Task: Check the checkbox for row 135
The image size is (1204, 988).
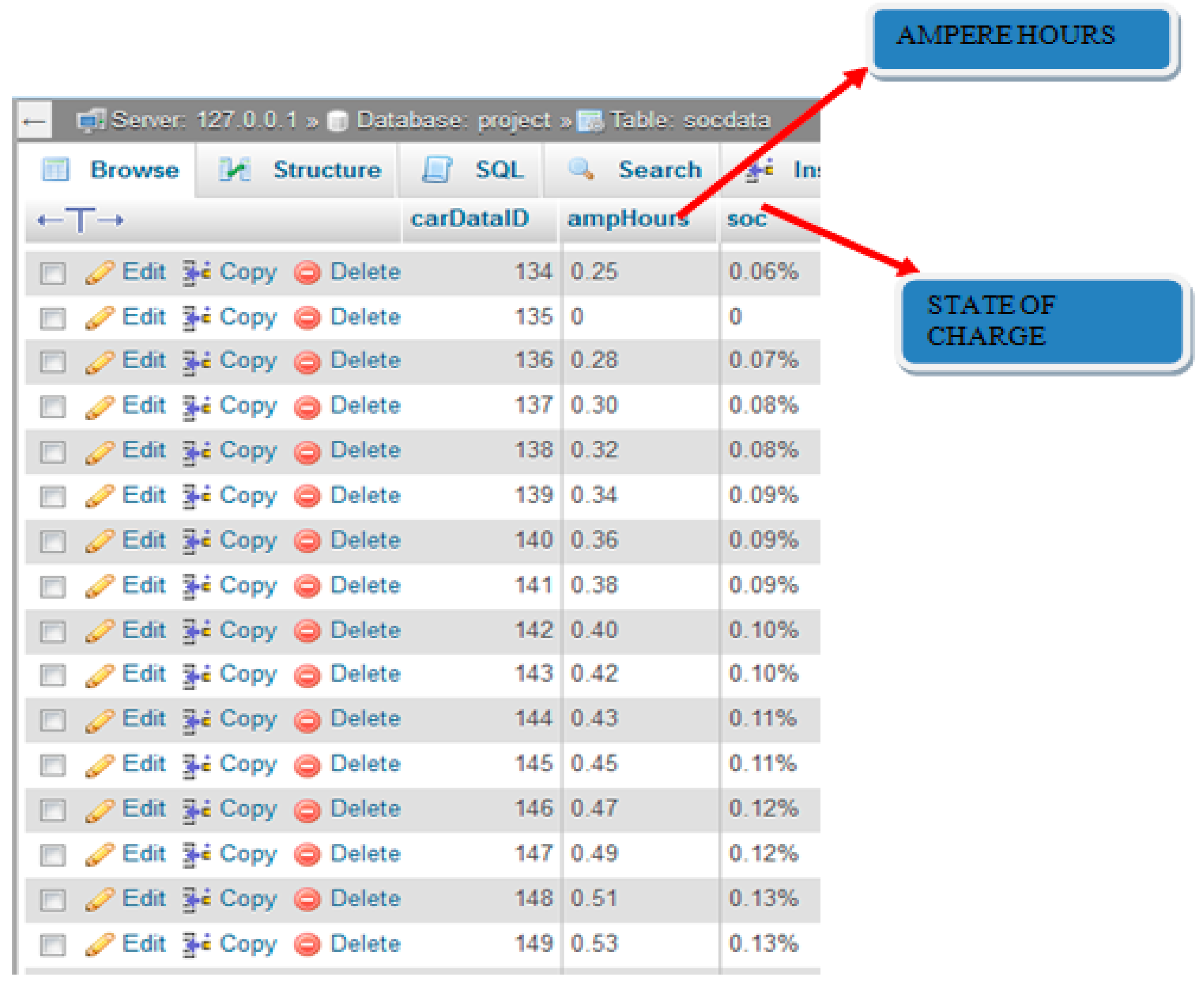Action: point(53,318)
